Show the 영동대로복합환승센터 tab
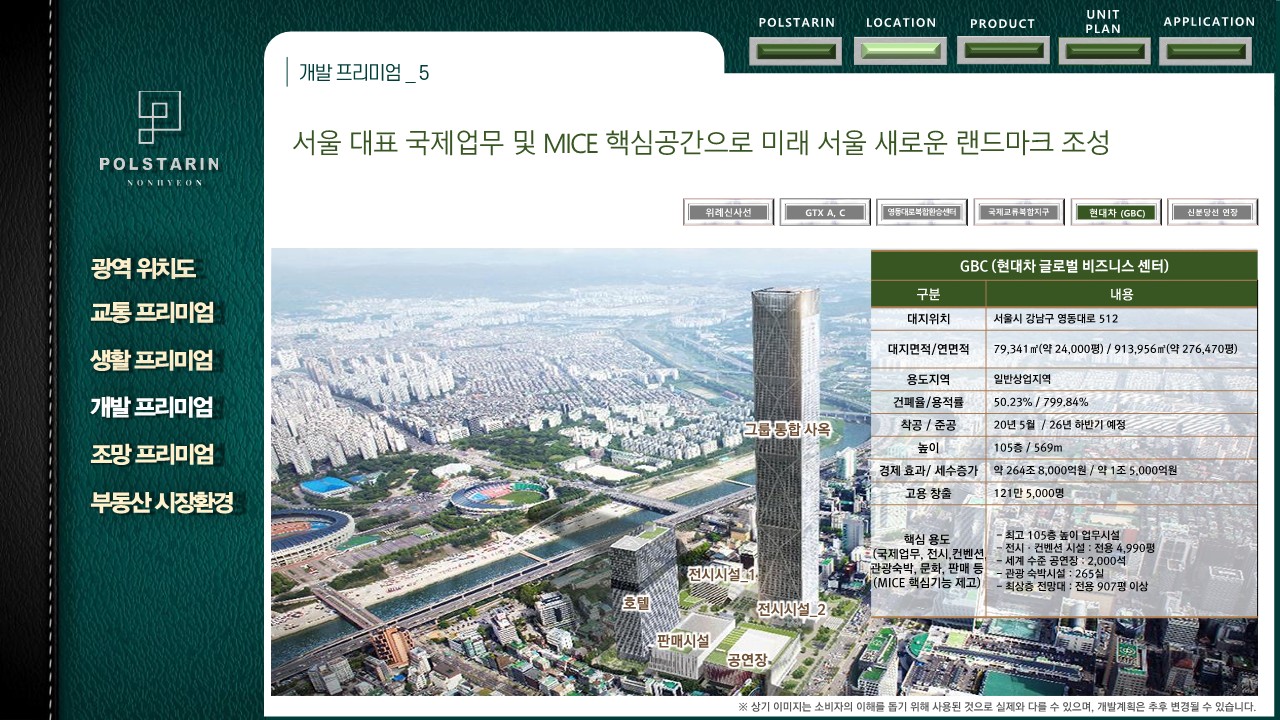 pos(922,213)
